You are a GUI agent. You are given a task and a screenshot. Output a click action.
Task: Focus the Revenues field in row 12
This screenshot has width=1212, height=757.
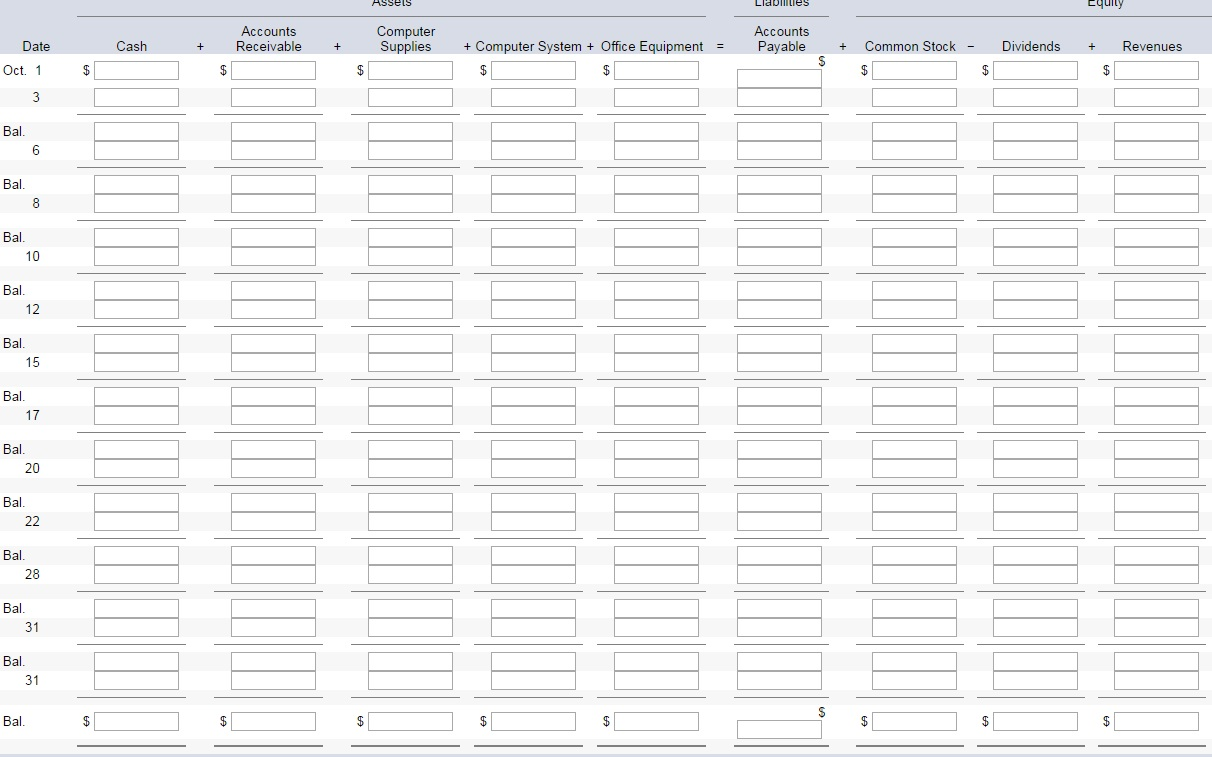[x=1156, y=309]
